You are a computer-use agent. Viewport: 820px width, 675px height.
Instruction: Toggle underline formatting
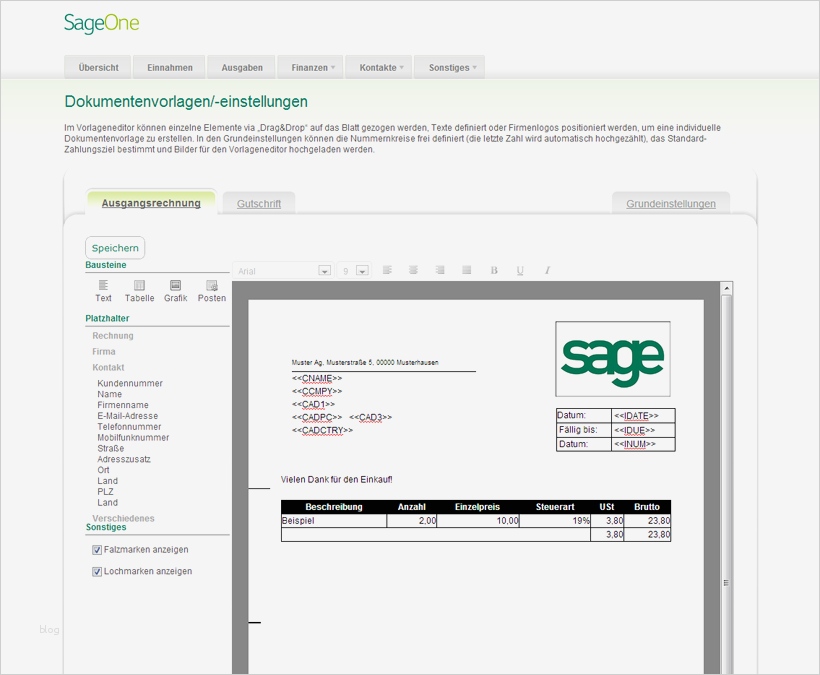click(520, 270)
